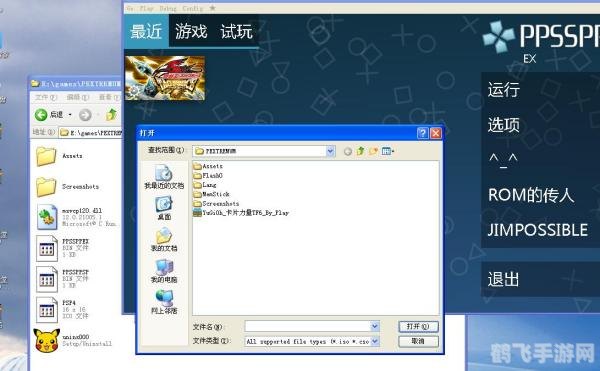Click 我最近的文档 in the places bar
Image resolution: width=600 pixels, height=371 pixels.
click(164, 177)
